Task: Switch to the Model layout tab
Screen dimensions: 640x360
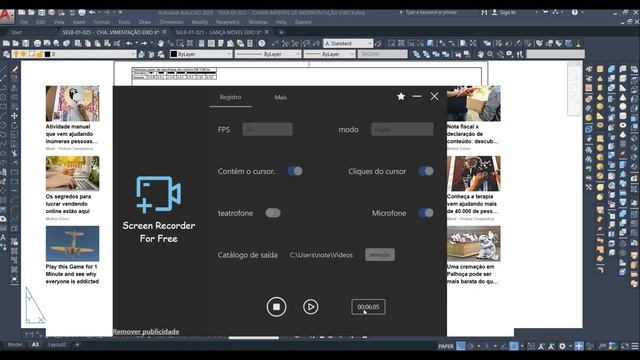Action: [x=15, y=344]
